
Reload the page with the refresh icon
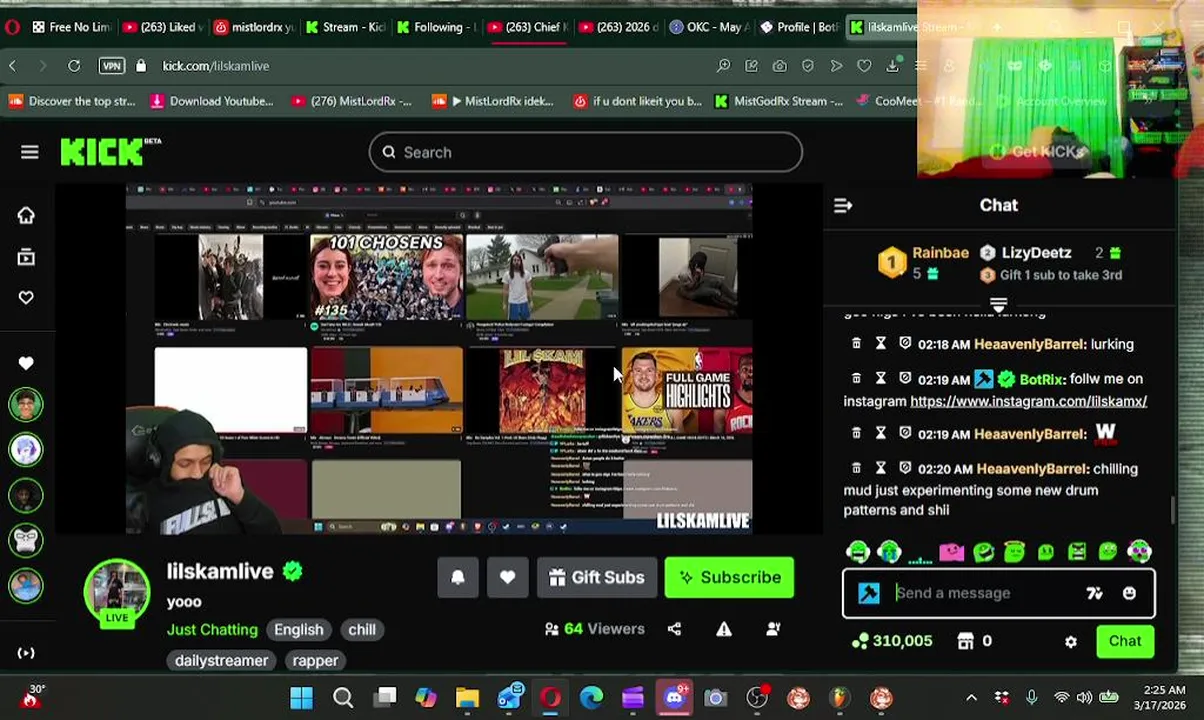pos(74,66)
